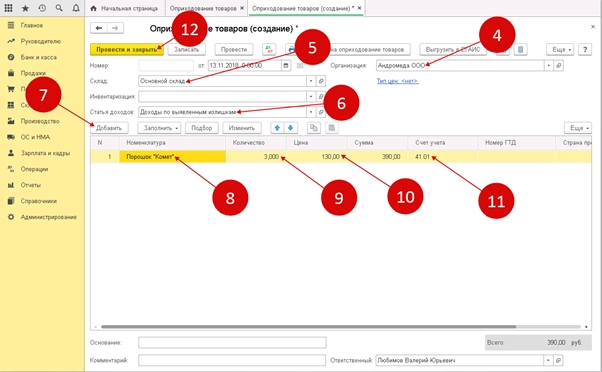Open the Склад link icon
This screenshot has height=372, width=602.
(x=321, y=81)
